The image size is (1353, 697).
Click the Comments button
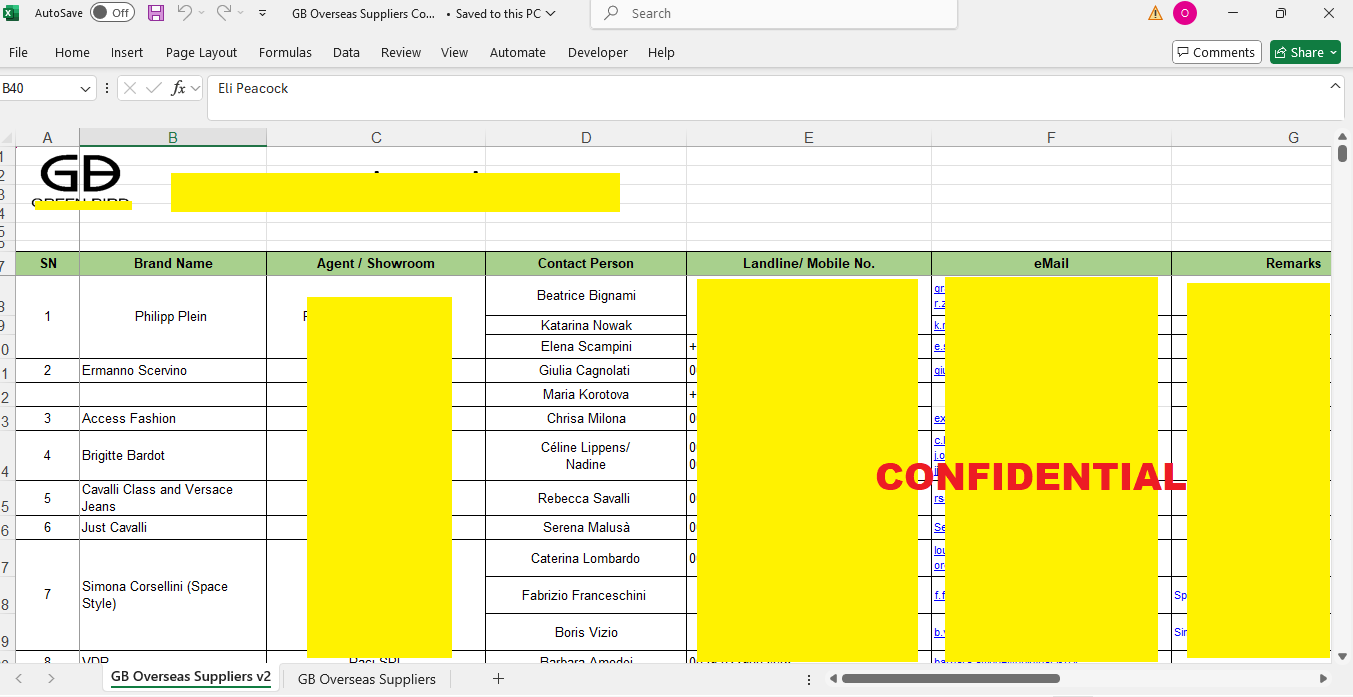pyautogui.click(x=1216, y=52)
